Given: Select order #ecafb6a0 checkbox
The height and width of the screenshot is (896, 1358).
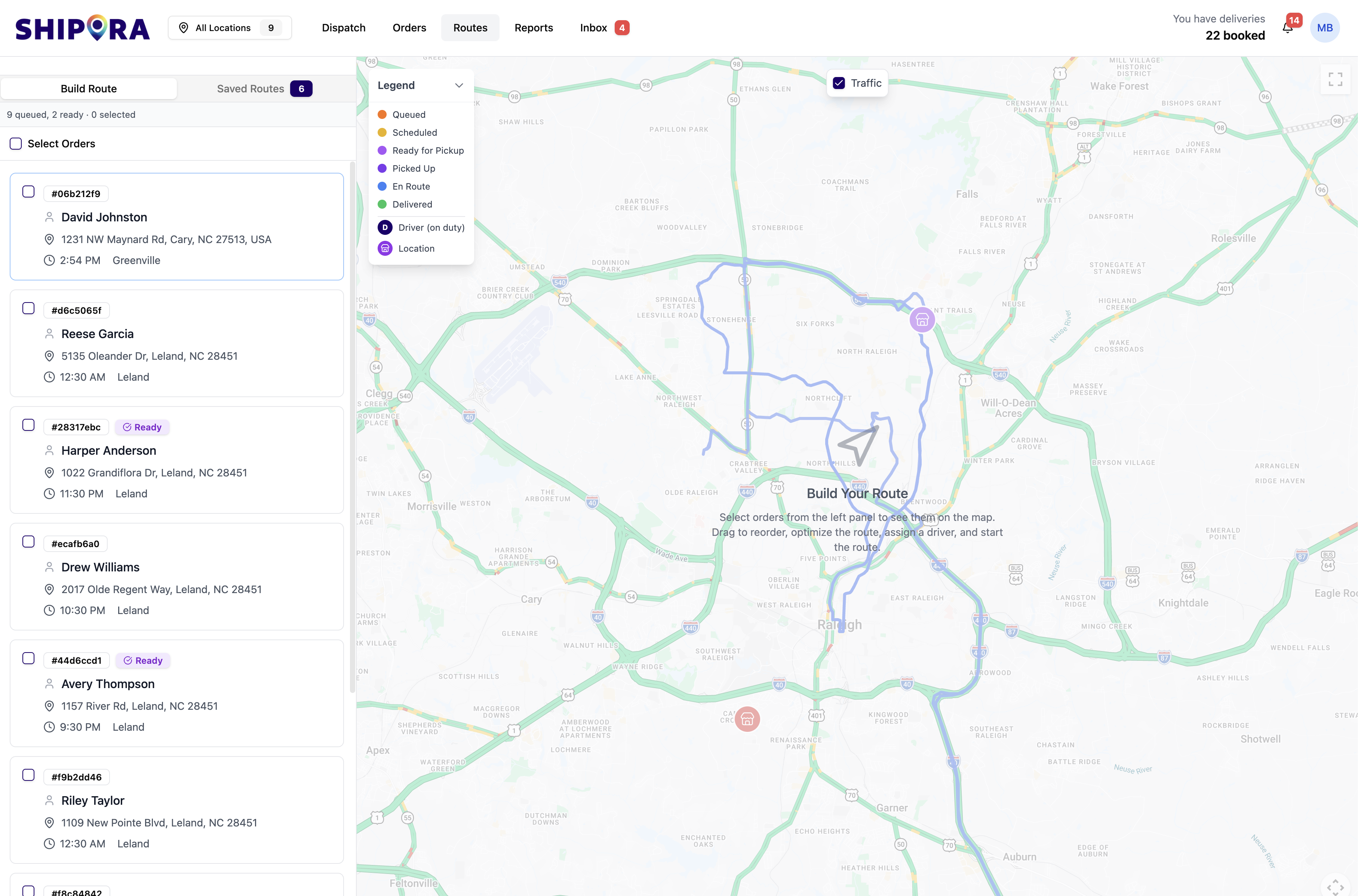Looking at the screenshot, I should (28, 541).
